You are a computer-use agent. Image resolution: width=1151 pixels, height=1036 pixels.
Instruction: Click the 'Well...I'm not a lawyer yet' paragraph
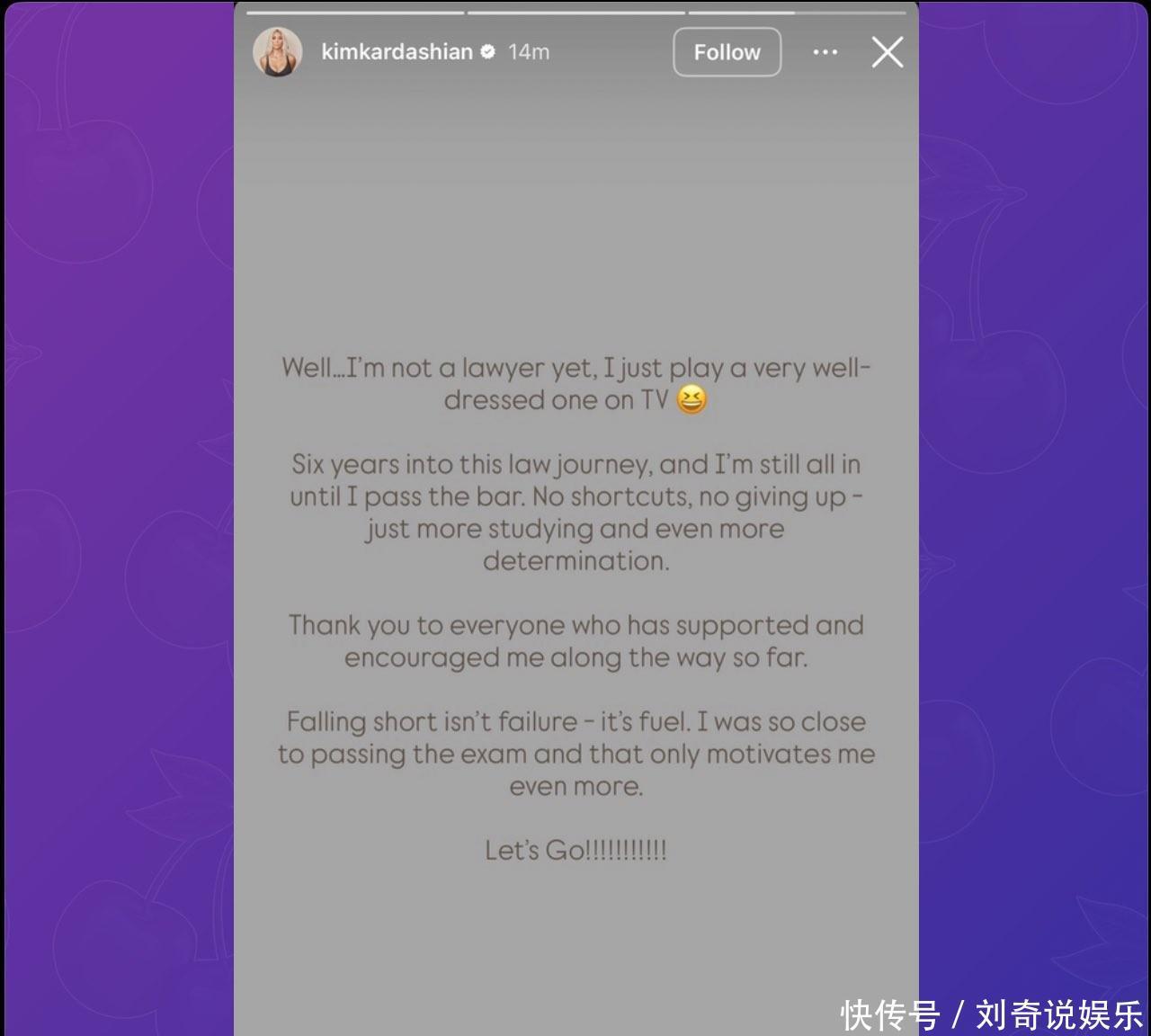click(x=575, y=384)
